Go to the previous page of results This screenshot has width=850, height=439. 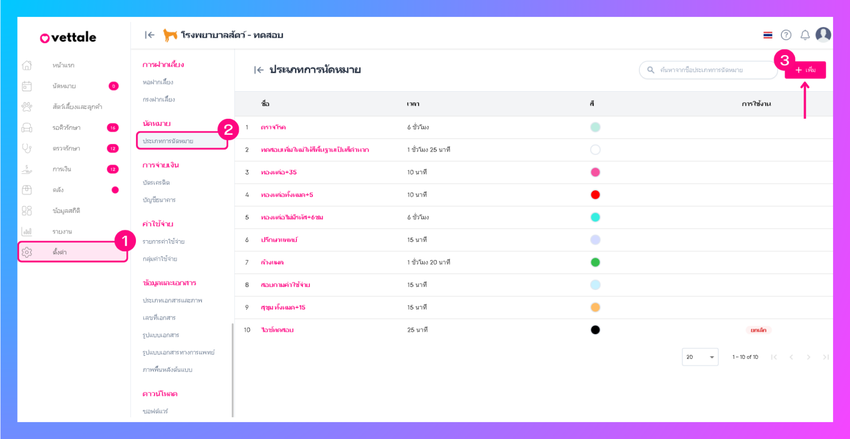[791, 357]
